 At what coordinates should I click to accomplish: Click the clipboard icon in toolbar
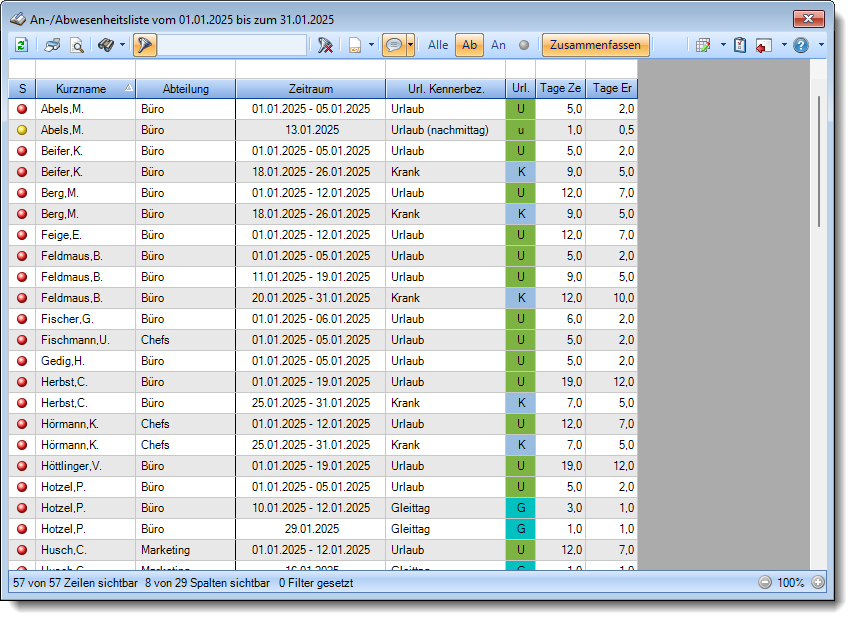click(740, 45)
